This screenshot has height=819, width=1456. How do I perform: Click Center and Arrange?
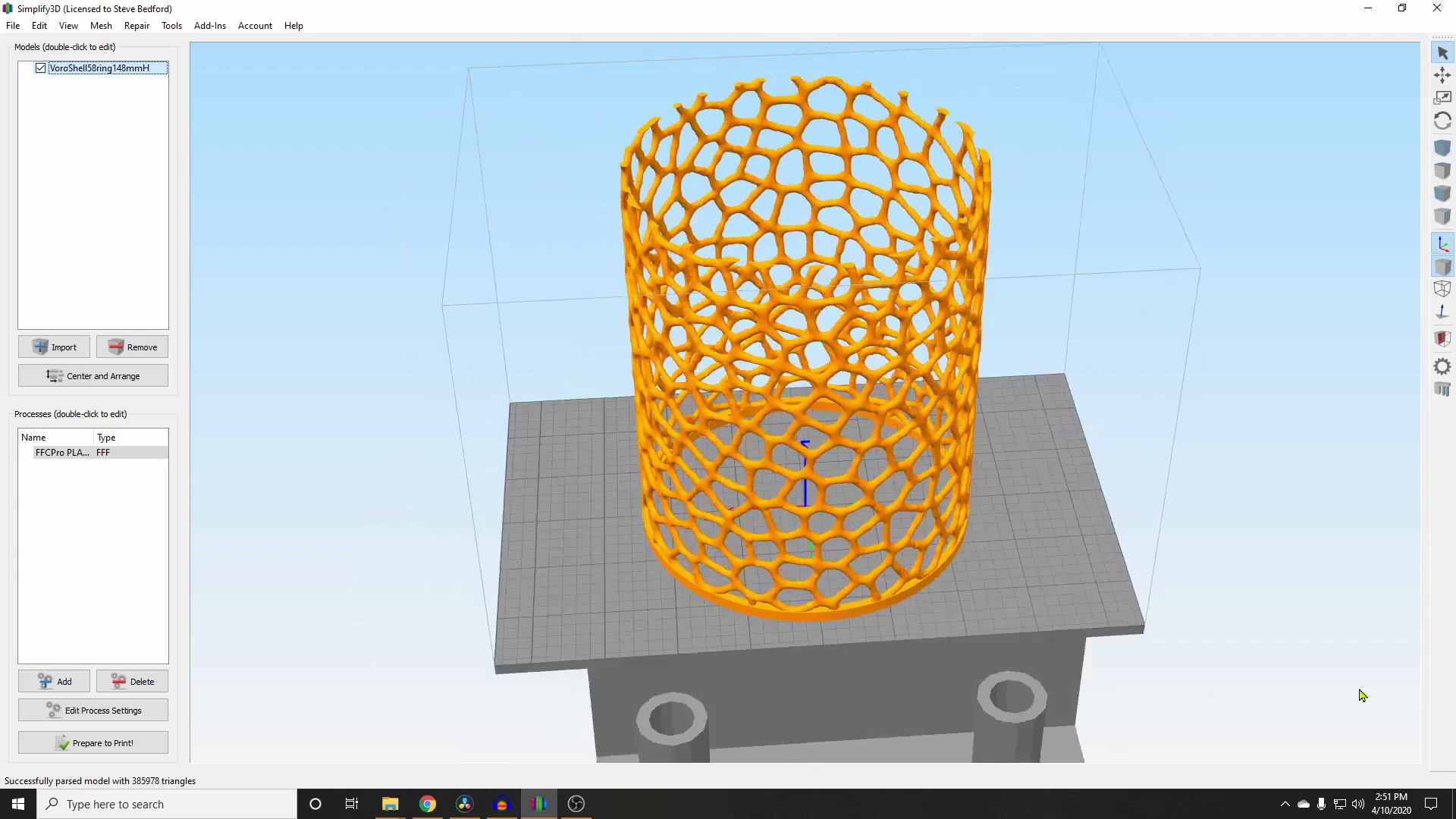click(93, 376)
